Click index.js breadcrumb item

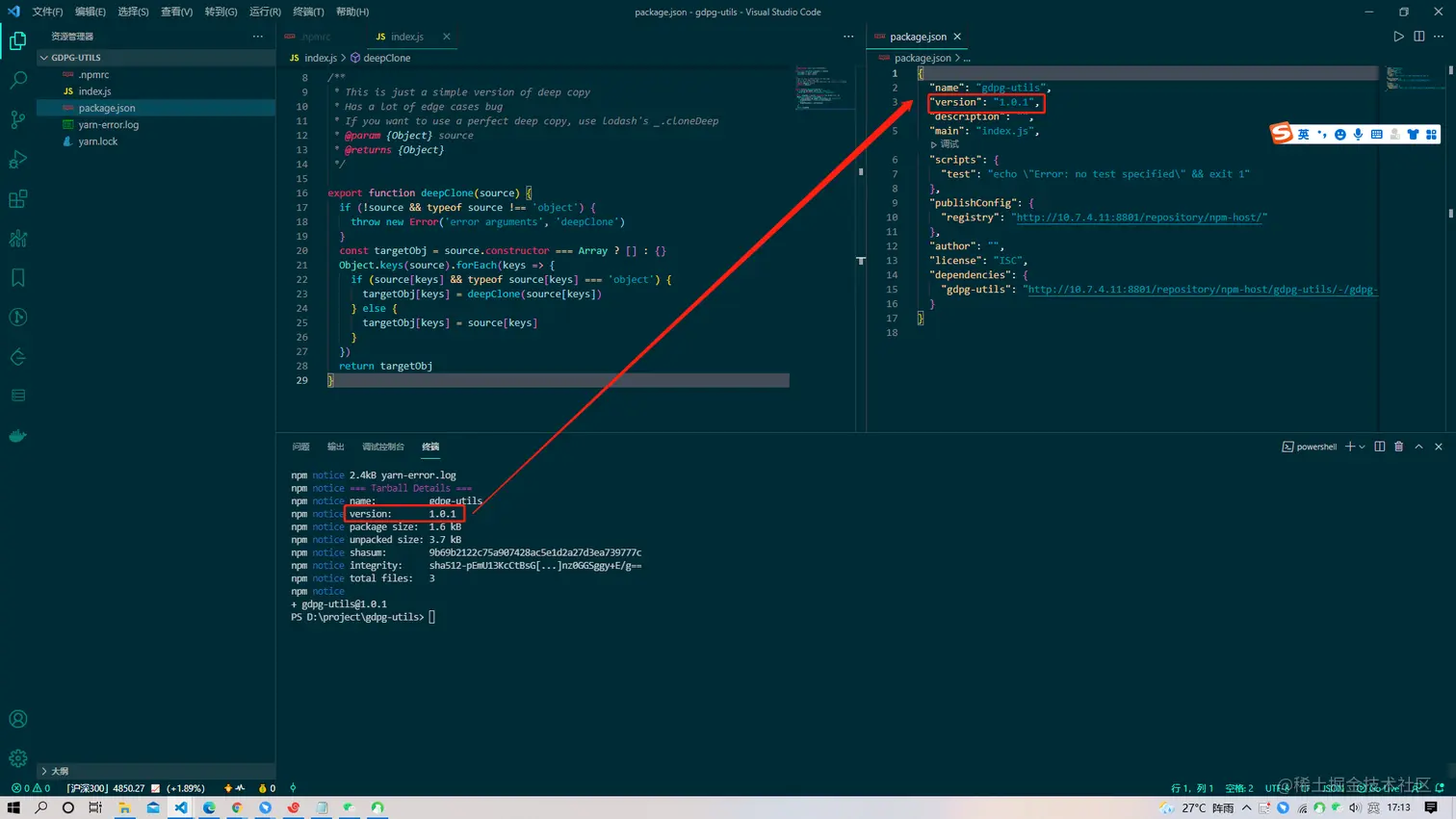click(x=314, y=58)
